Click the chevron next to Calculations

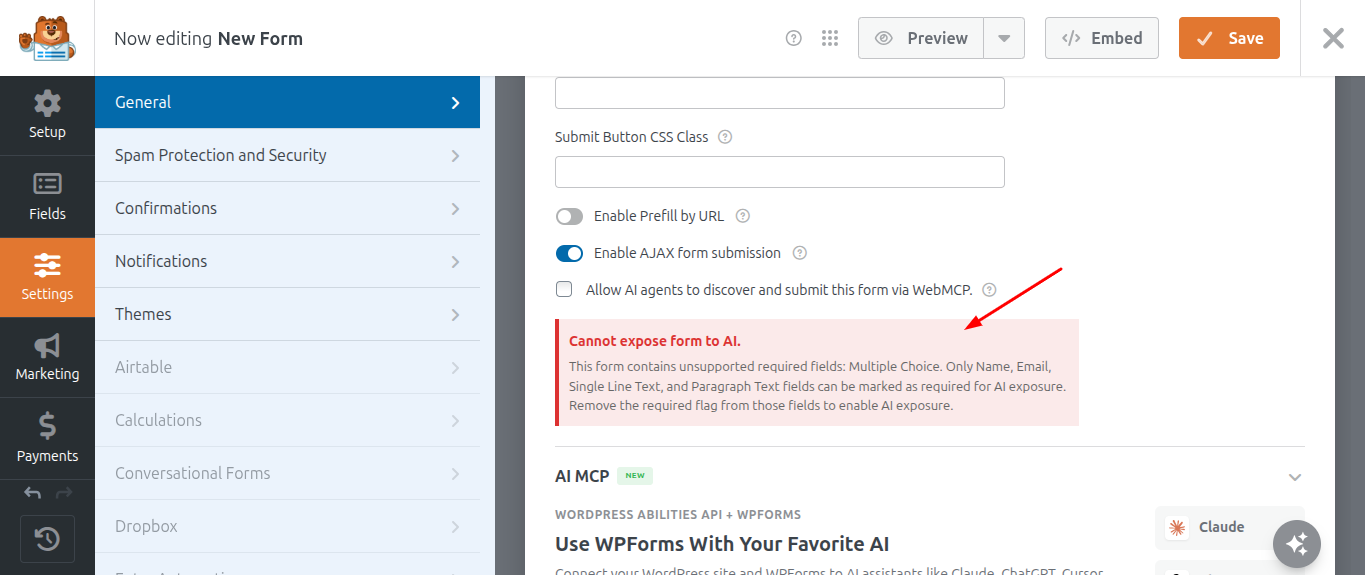tap(456, 421)
